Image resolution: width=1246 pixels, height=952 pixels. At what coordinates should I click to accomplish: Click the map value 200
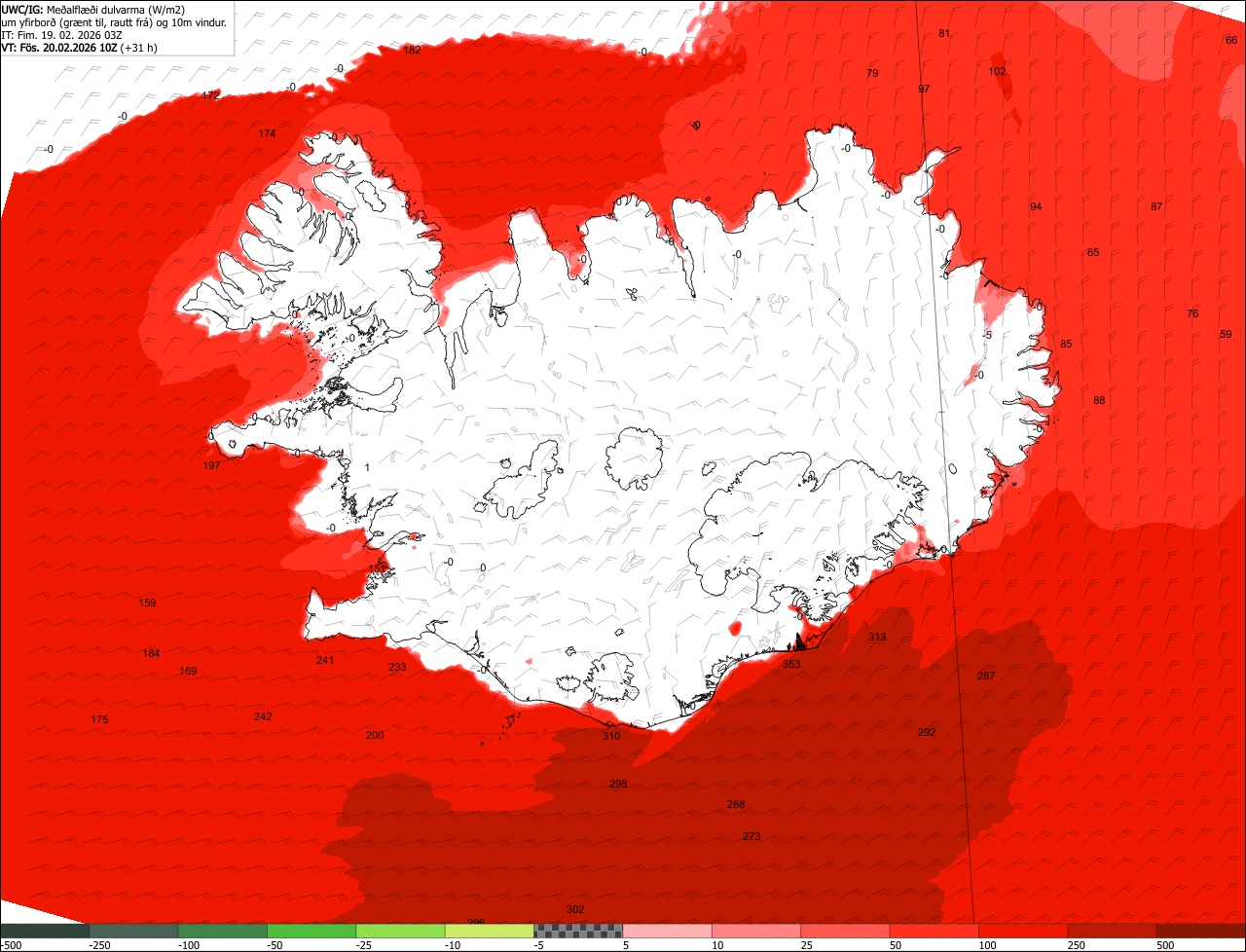(375, 735)
